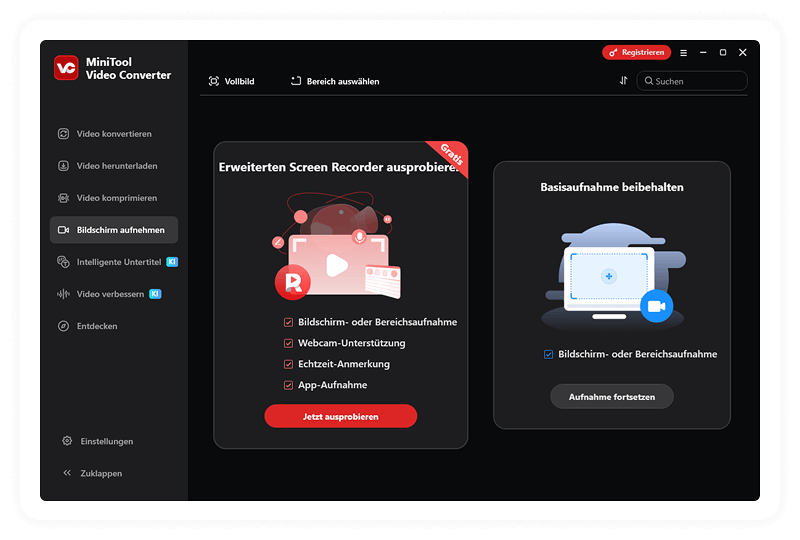Click the search magnifier icon
The width and height of the screenshot is (800, 540).
click(x=648, y=81)
